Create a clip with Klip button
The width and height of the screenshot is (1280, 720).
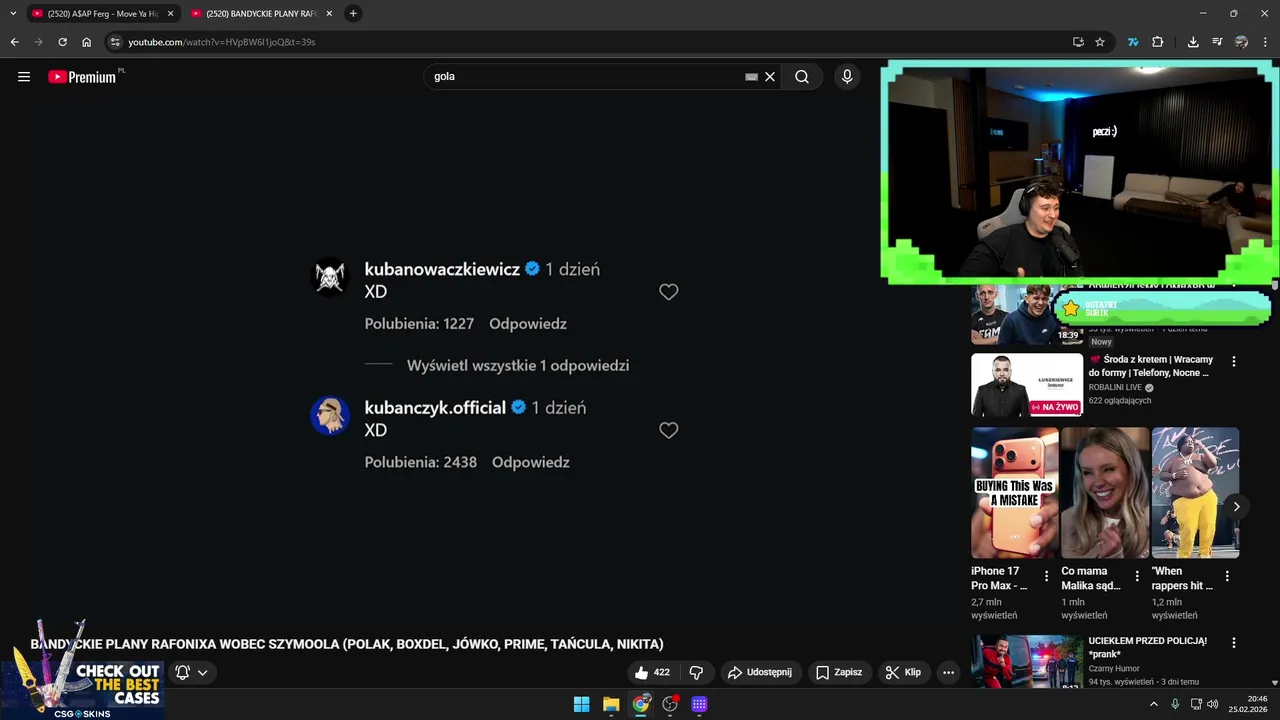click(903, 672)
